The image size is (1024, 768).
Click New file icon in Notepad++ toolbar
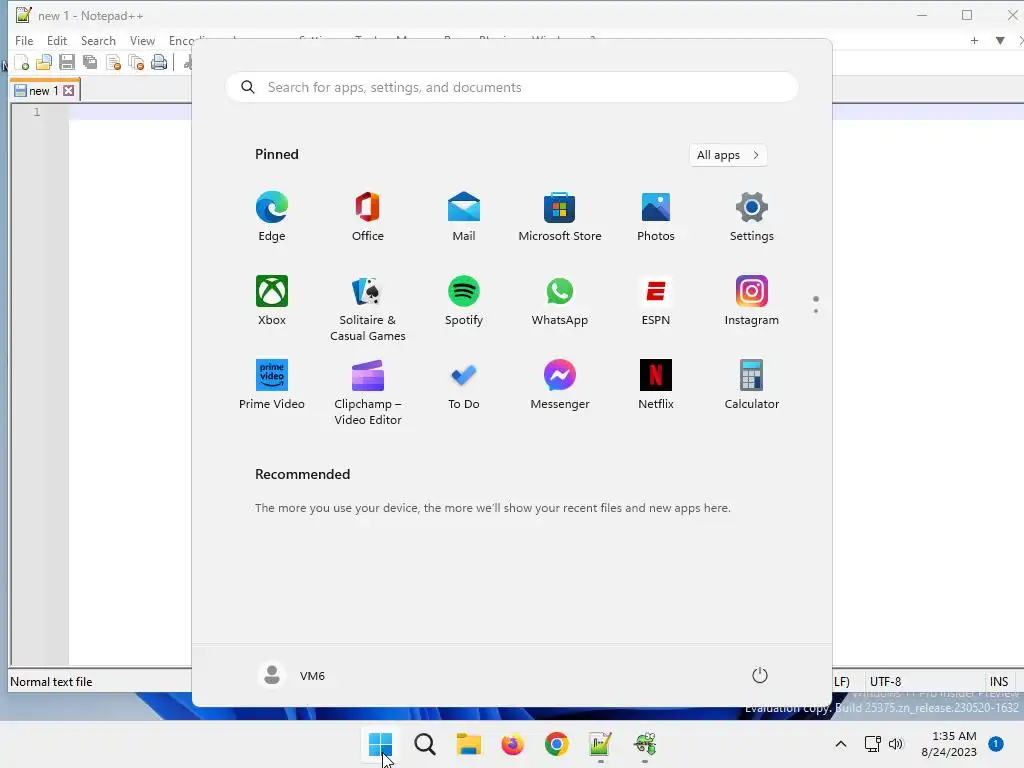[x=22, y=63]
